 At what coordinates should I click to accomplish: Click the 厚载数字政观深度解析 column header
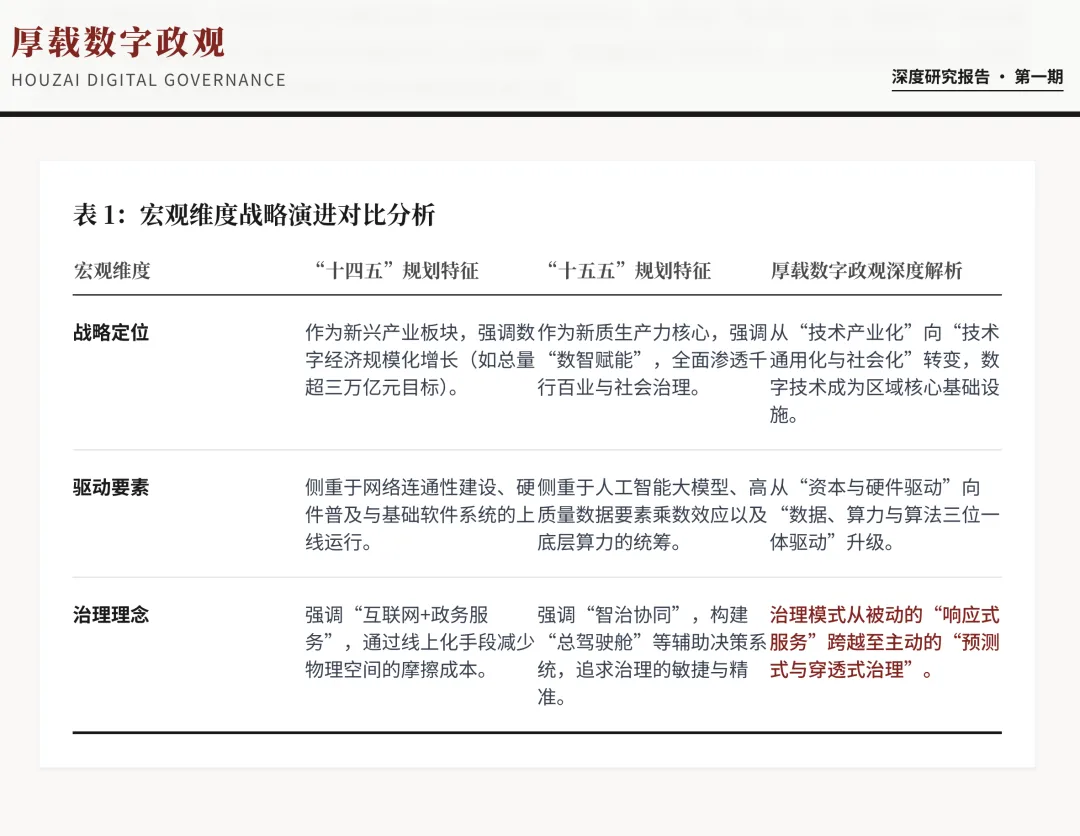866,271
